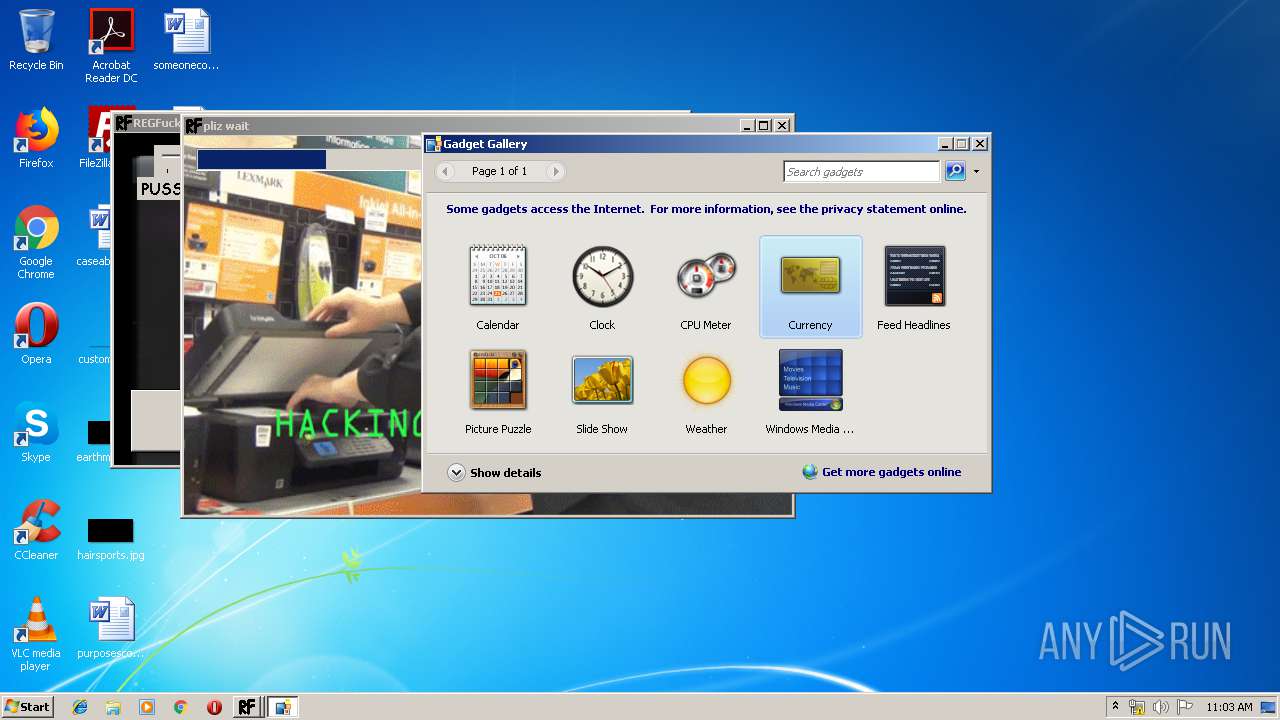This screenshot has width=1280, height=720.
Task: Launch Firefox from desktop
Action: click(x=36, y=138)
